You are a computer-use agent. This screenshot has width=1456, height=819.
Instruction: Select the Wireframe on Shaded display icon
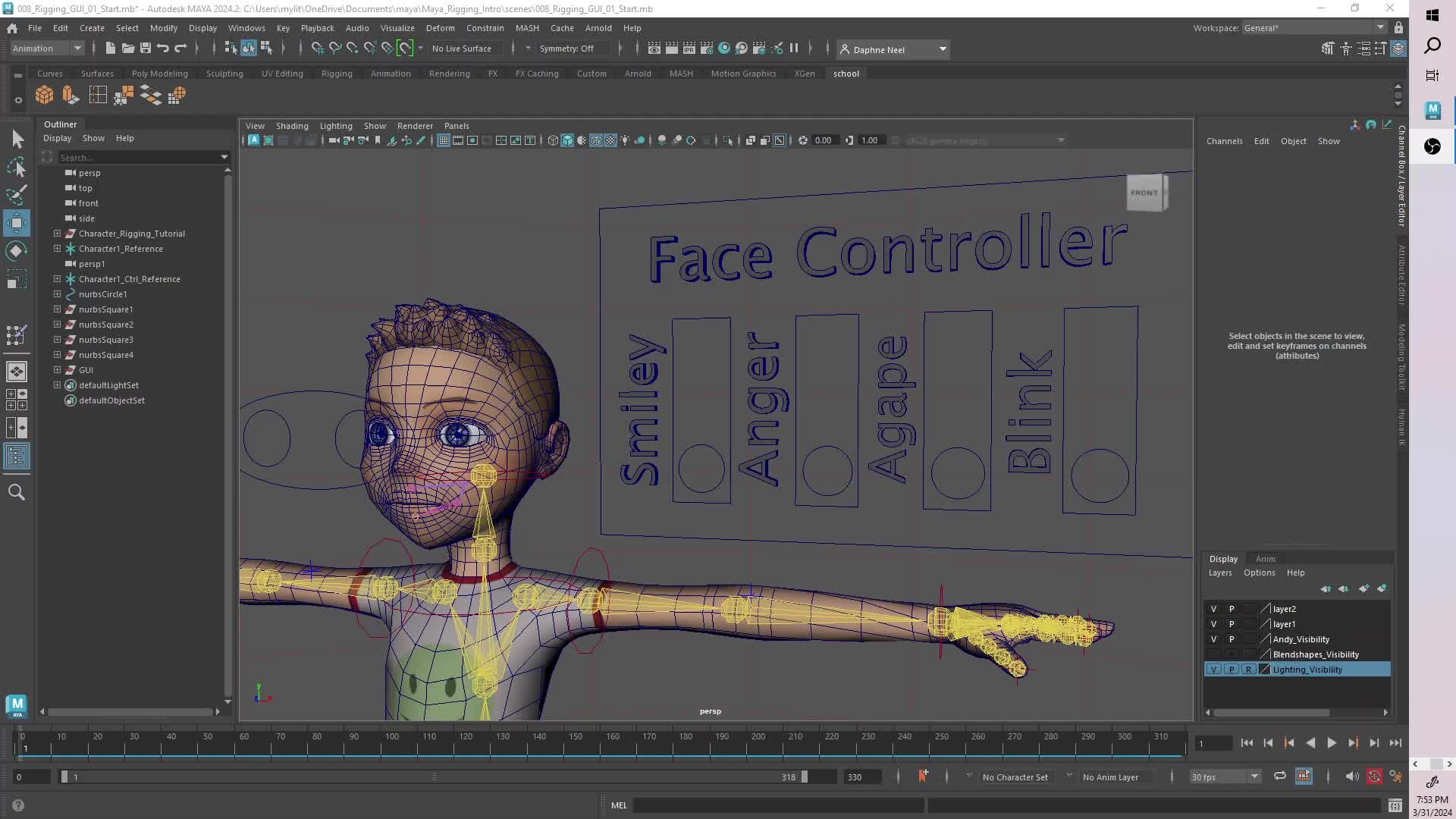[x=596, y=140]
